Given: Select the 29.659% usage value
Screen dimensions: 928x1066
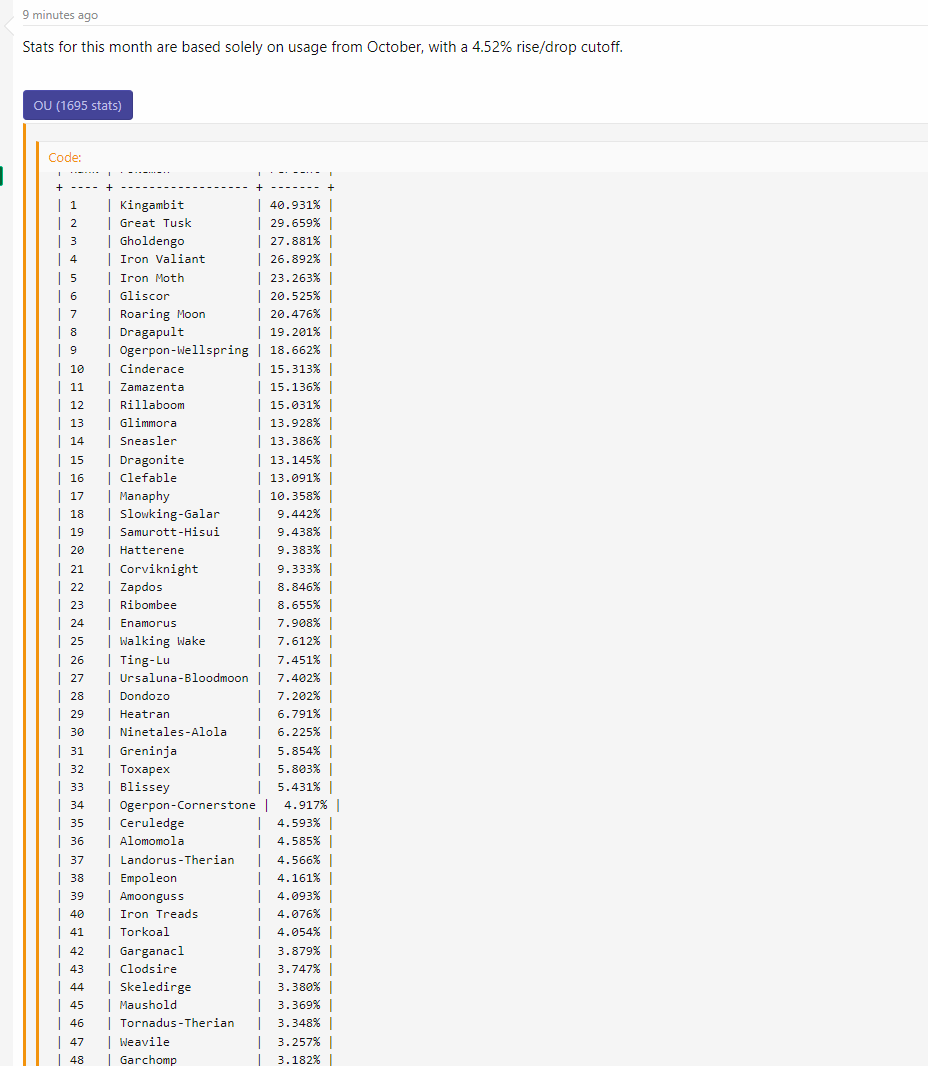Looking at the screenshot, I should 295,223.
